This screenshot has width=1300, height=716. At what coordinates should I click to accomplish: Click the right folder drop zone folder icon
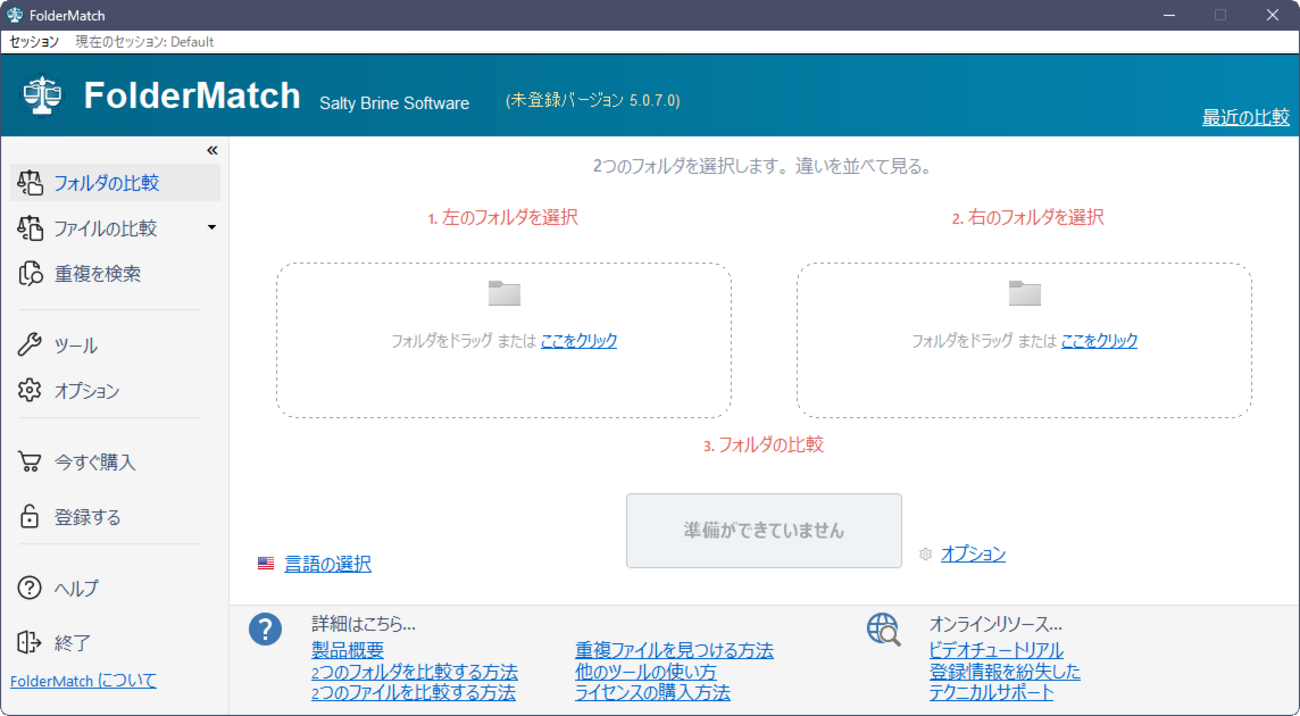click(1025, 293)
